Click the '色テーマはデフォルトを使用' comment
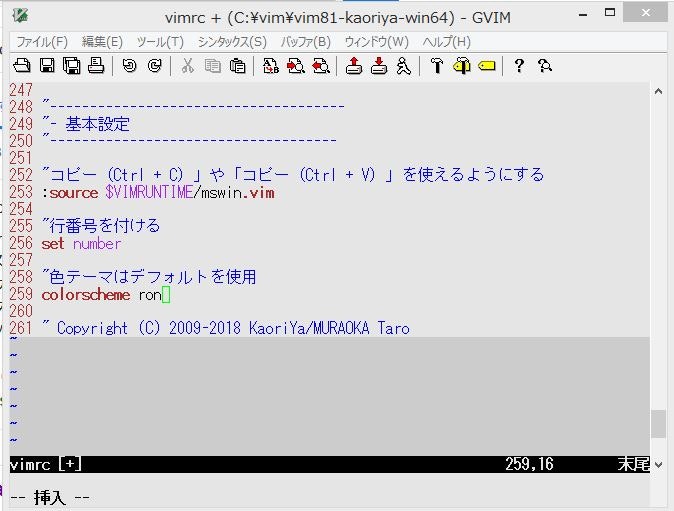The image size is (674, 511). click(149, 277)
